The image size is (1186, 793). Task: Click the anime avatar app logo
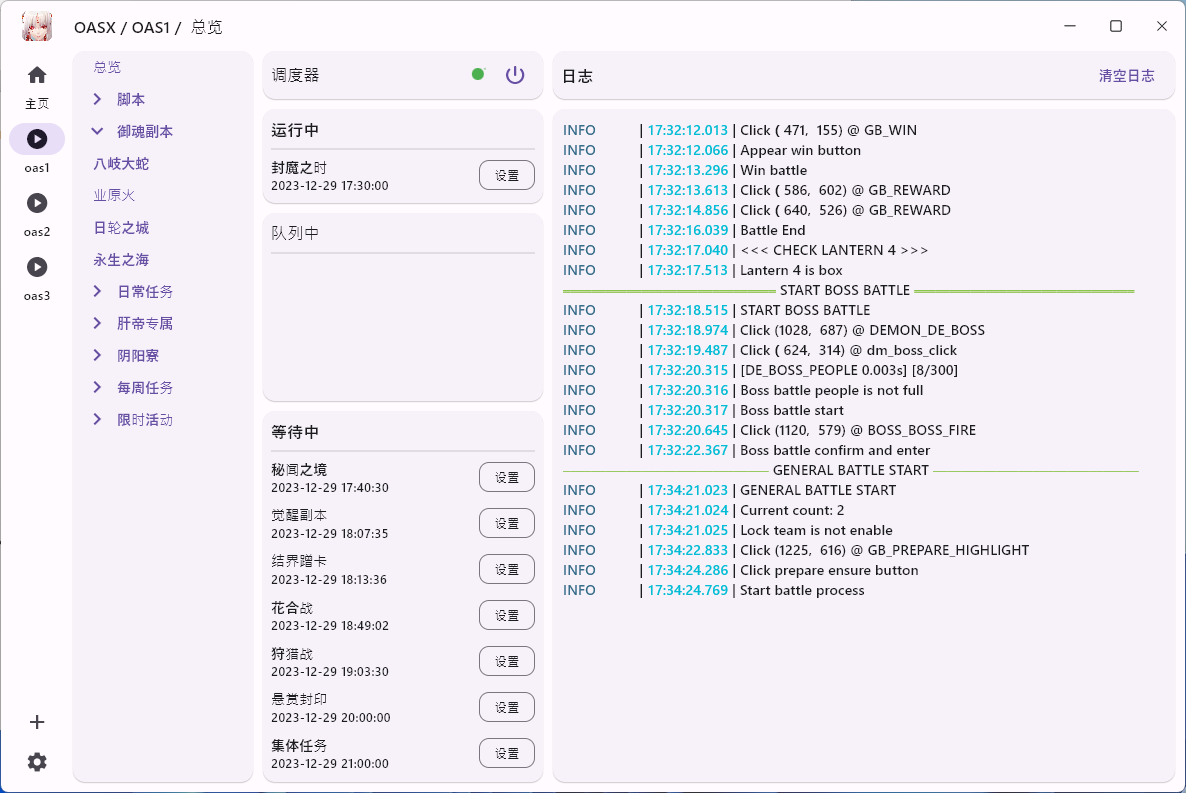(x=37, y=27)
